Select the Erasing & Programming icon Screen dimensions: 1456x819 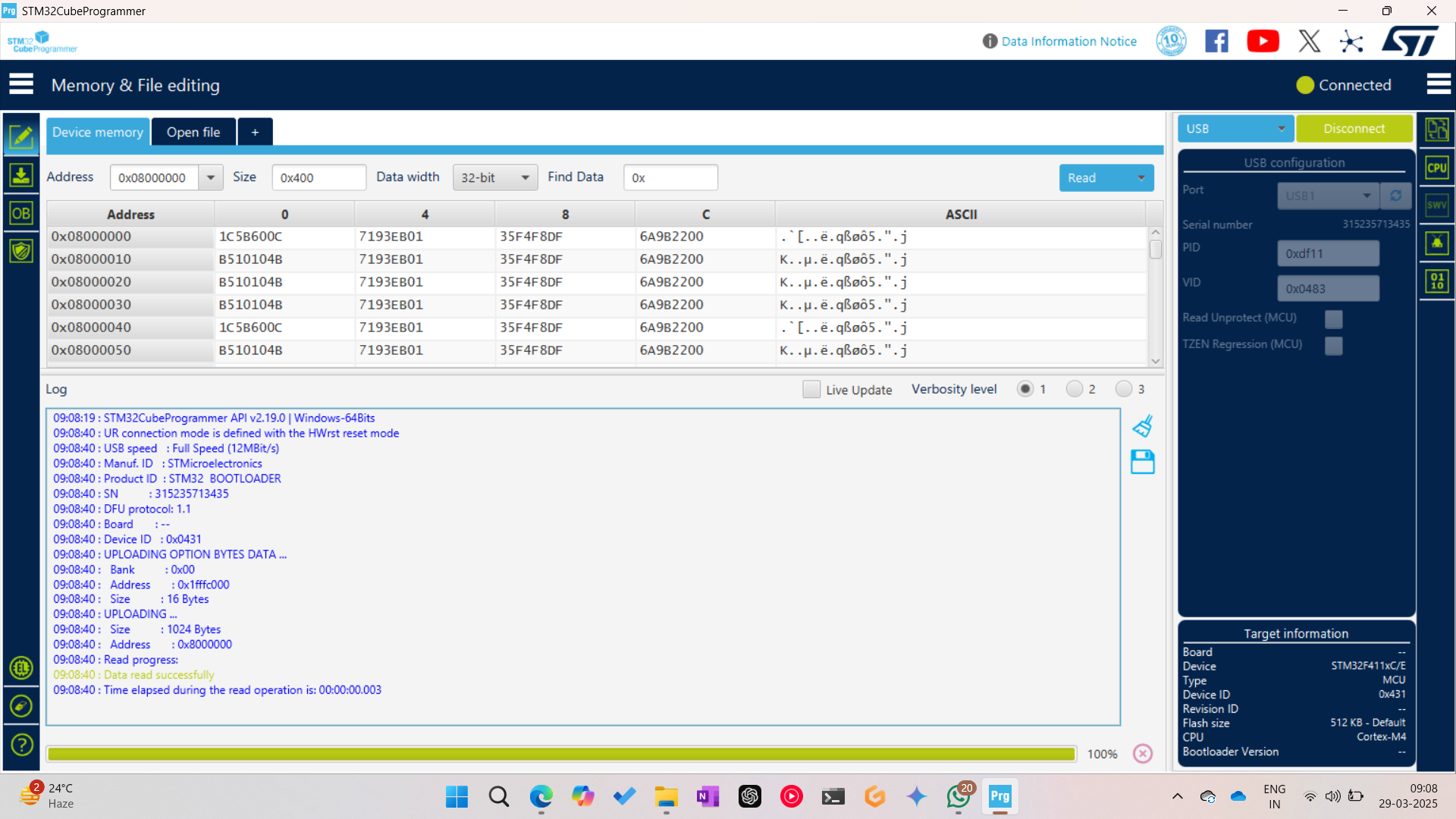[21, 174]
